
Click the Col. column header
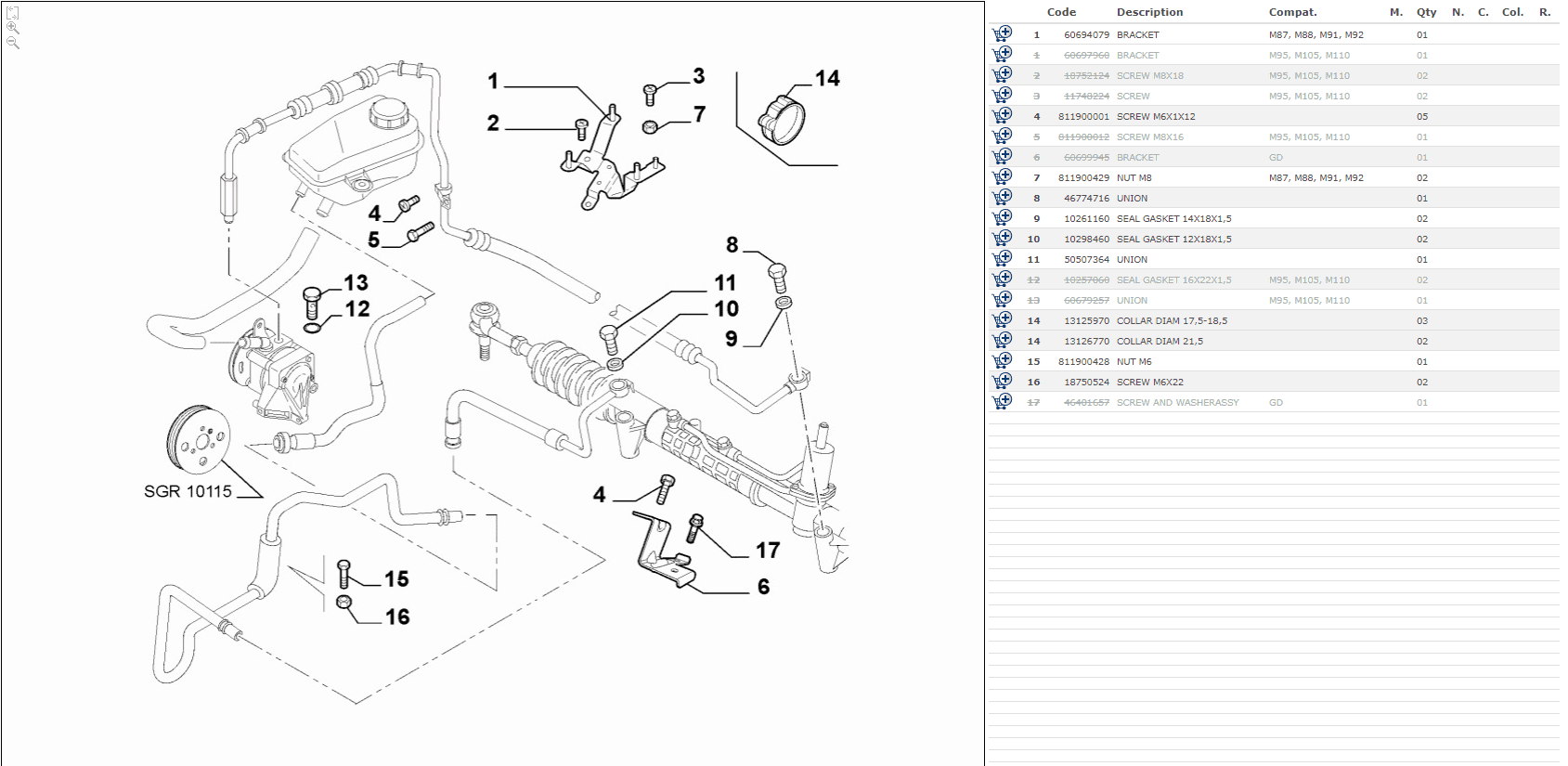(1512, 12)
